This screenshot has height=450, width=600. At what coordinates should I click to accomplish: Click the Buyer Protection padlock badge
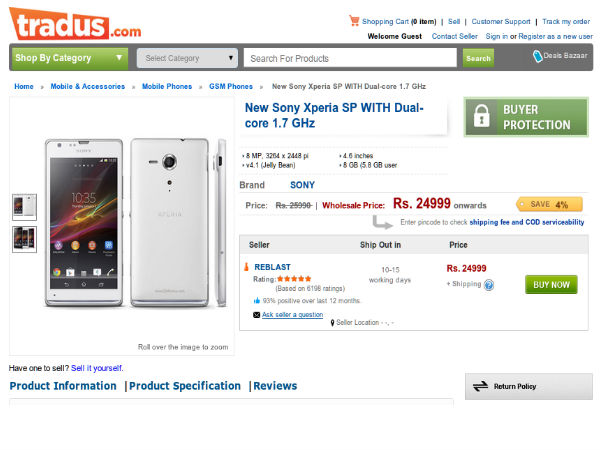pyautogui.click(x=483, y=117)
